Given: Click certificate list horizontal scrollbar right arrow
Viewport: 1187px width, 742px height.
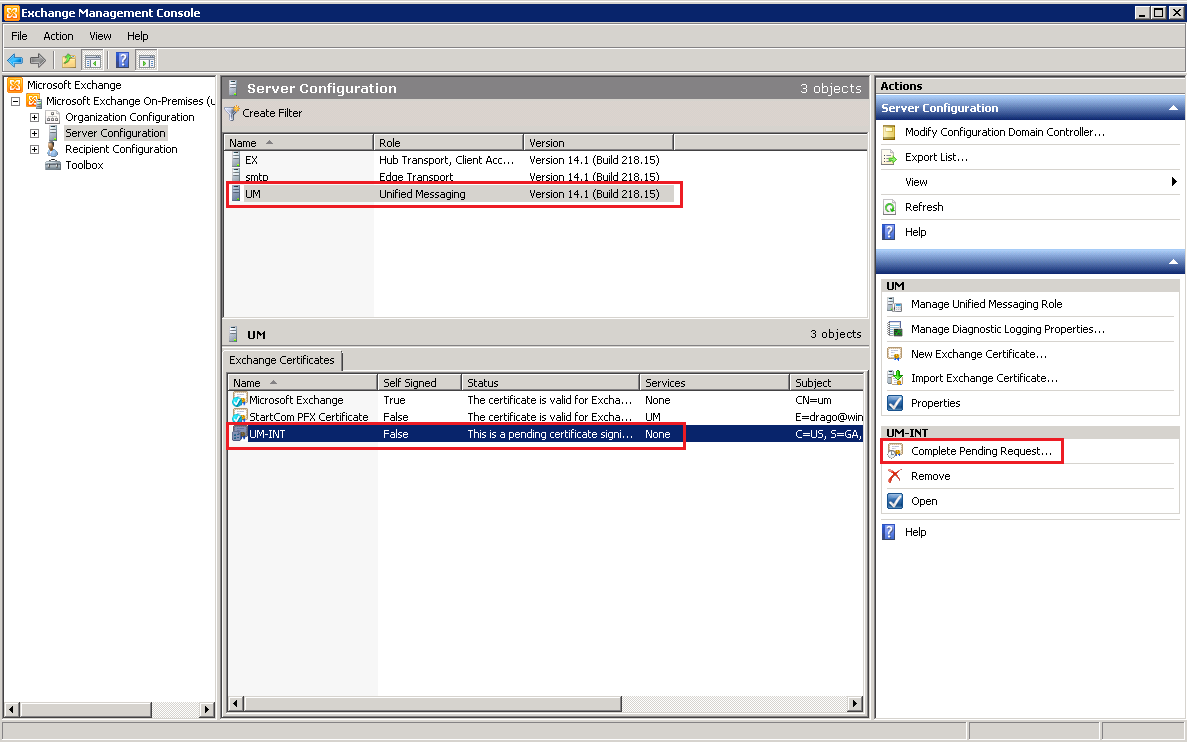Looking at the screenshot, I should (855, 704).
